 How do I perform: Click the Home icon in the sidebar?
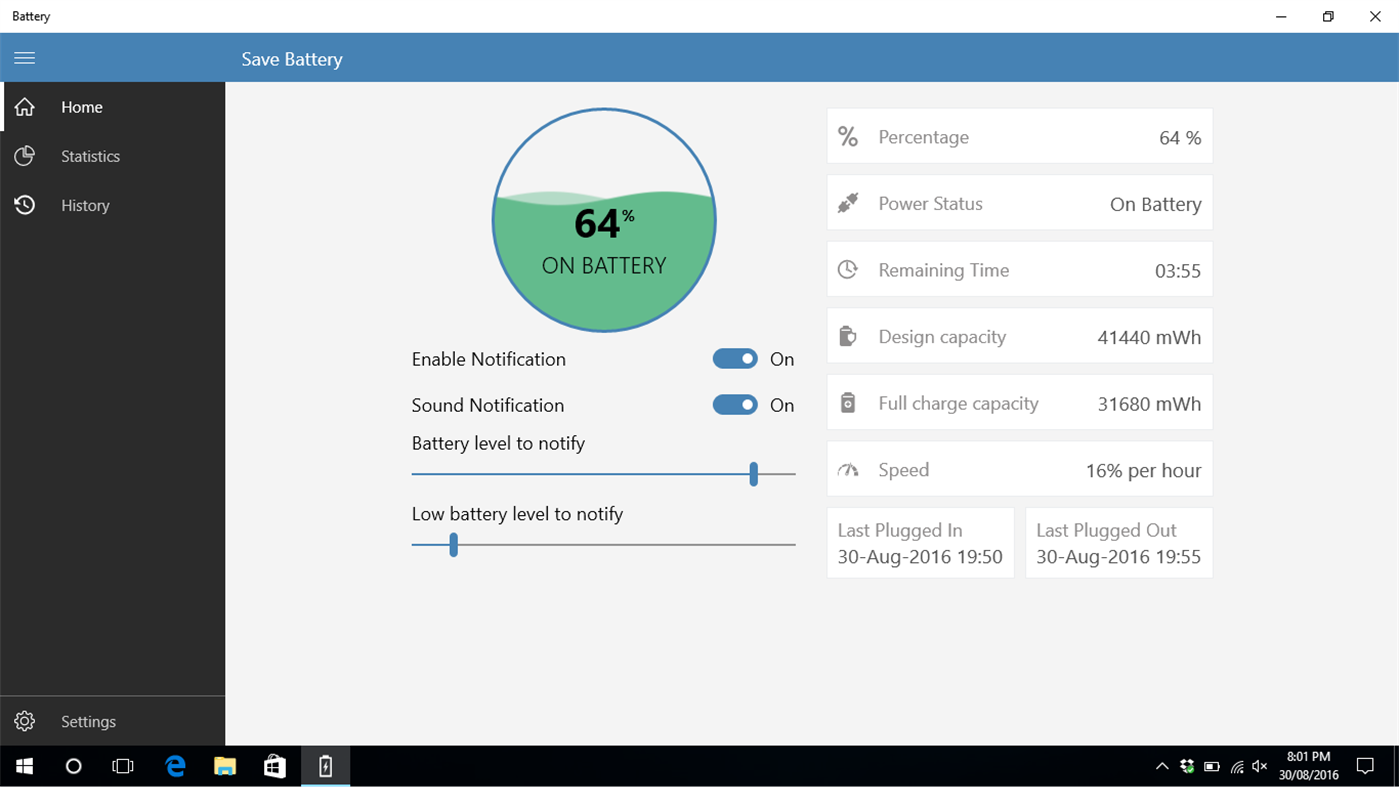pyautogui.click(x=25, y=107)
